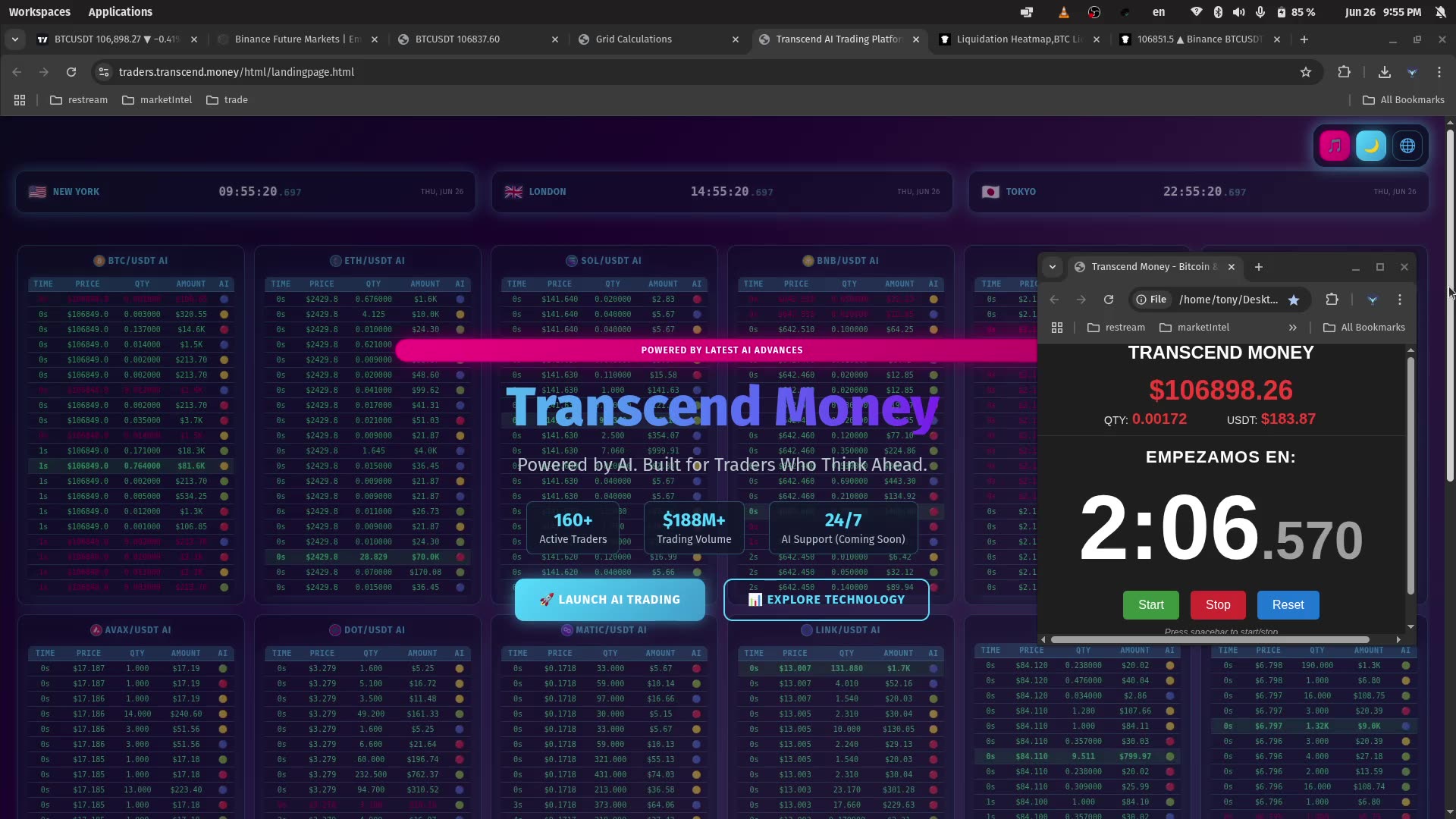
Task: Click the Explore Technology button
Action: click(827, 600)
